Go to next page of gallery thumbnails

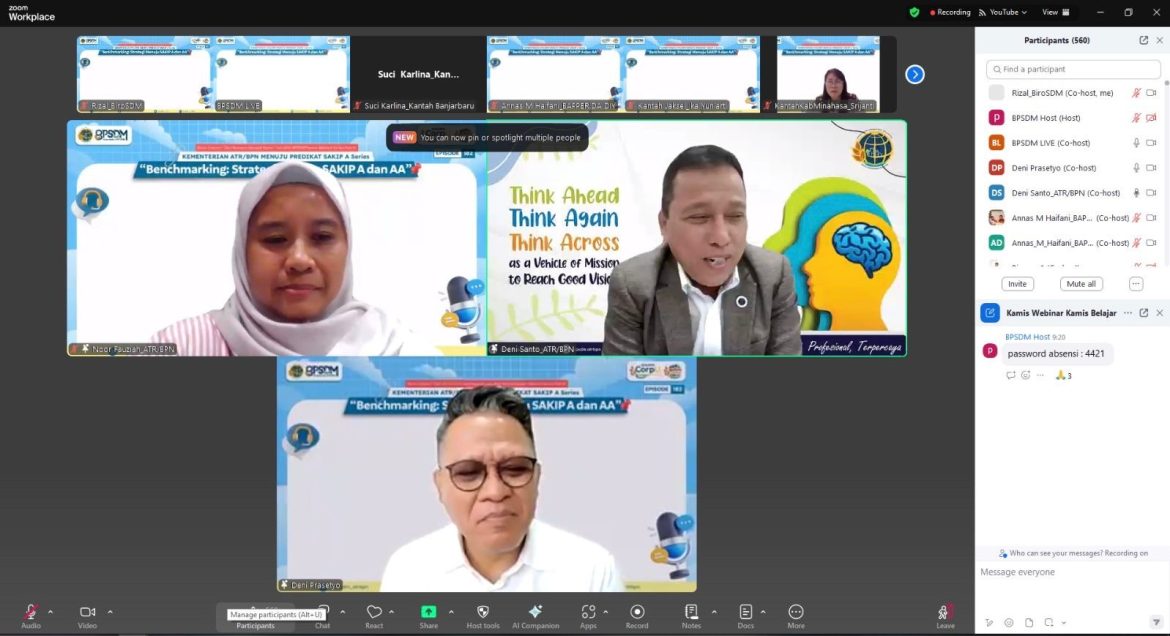tap(915, 74)
